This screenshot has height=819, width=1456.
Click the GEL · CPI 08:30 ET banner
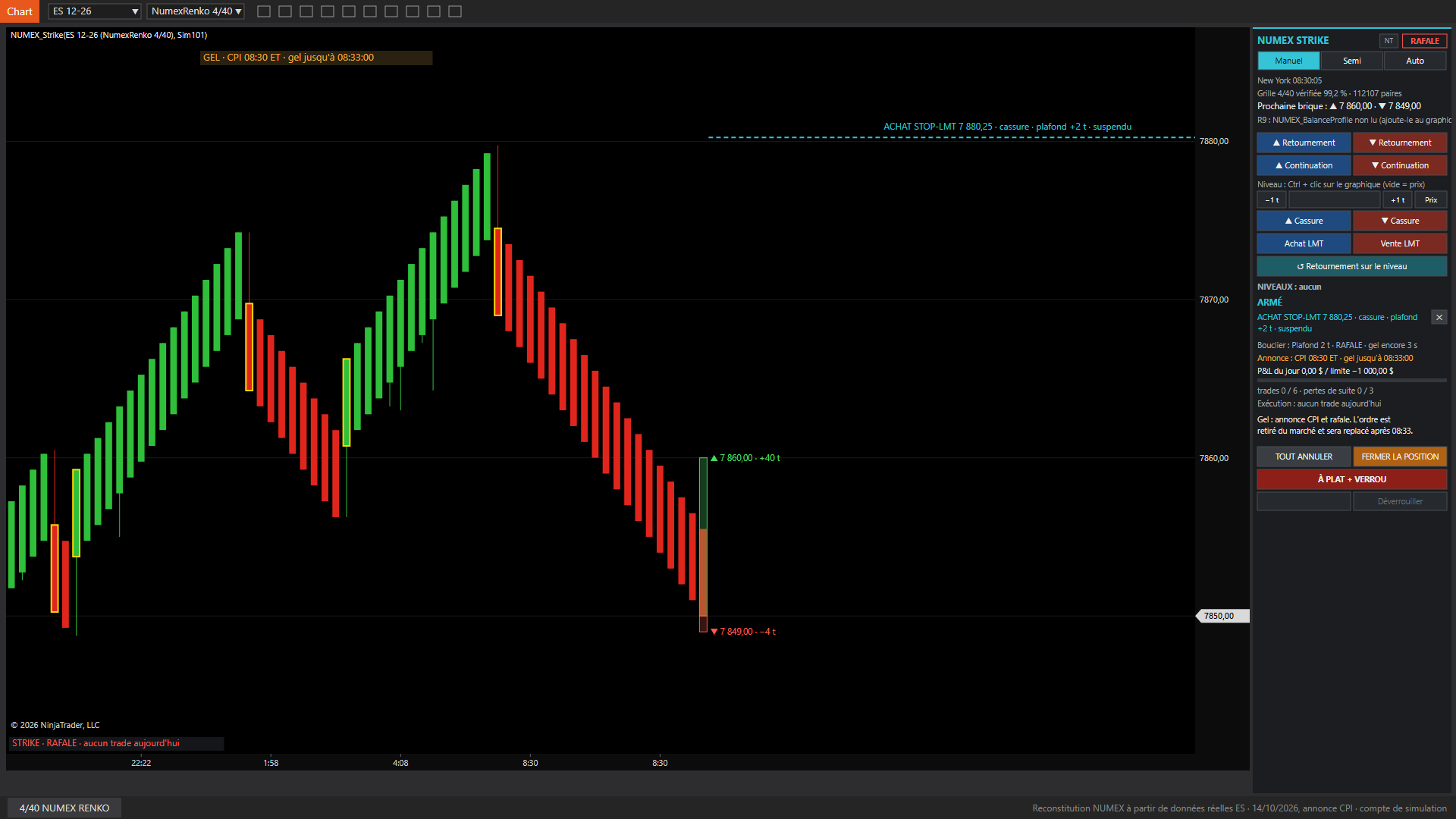point(316,58)
